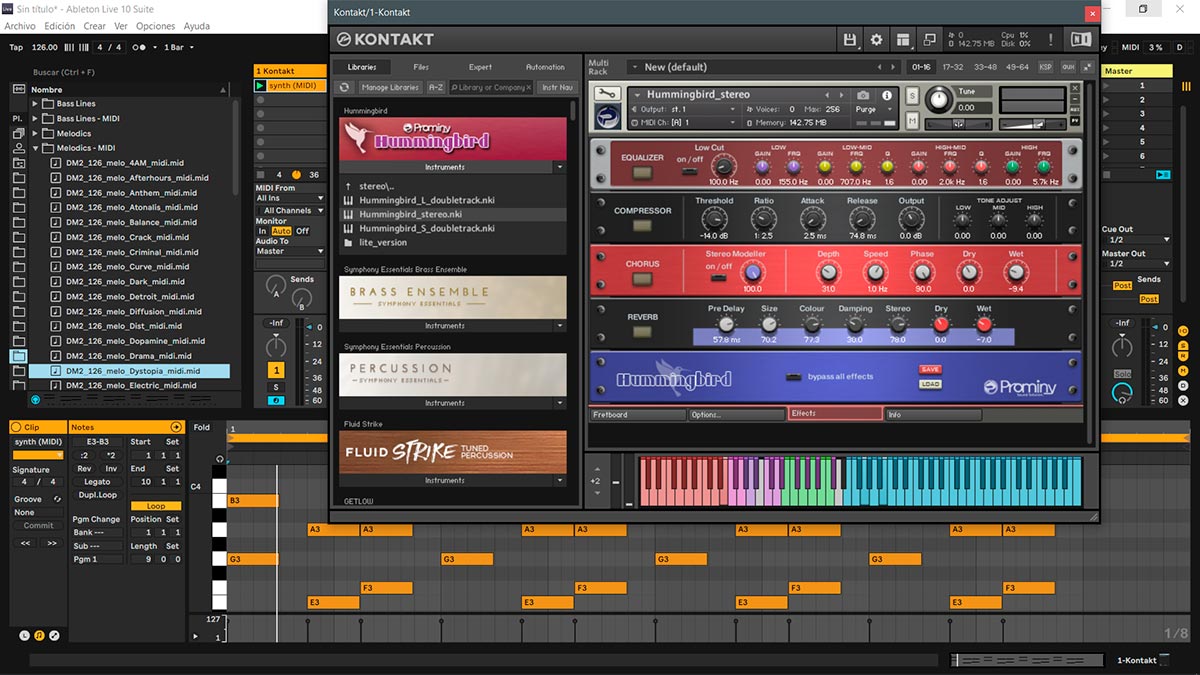Click the browser preview headphone icon
The image size is (1200, 675).
(36, 399)
